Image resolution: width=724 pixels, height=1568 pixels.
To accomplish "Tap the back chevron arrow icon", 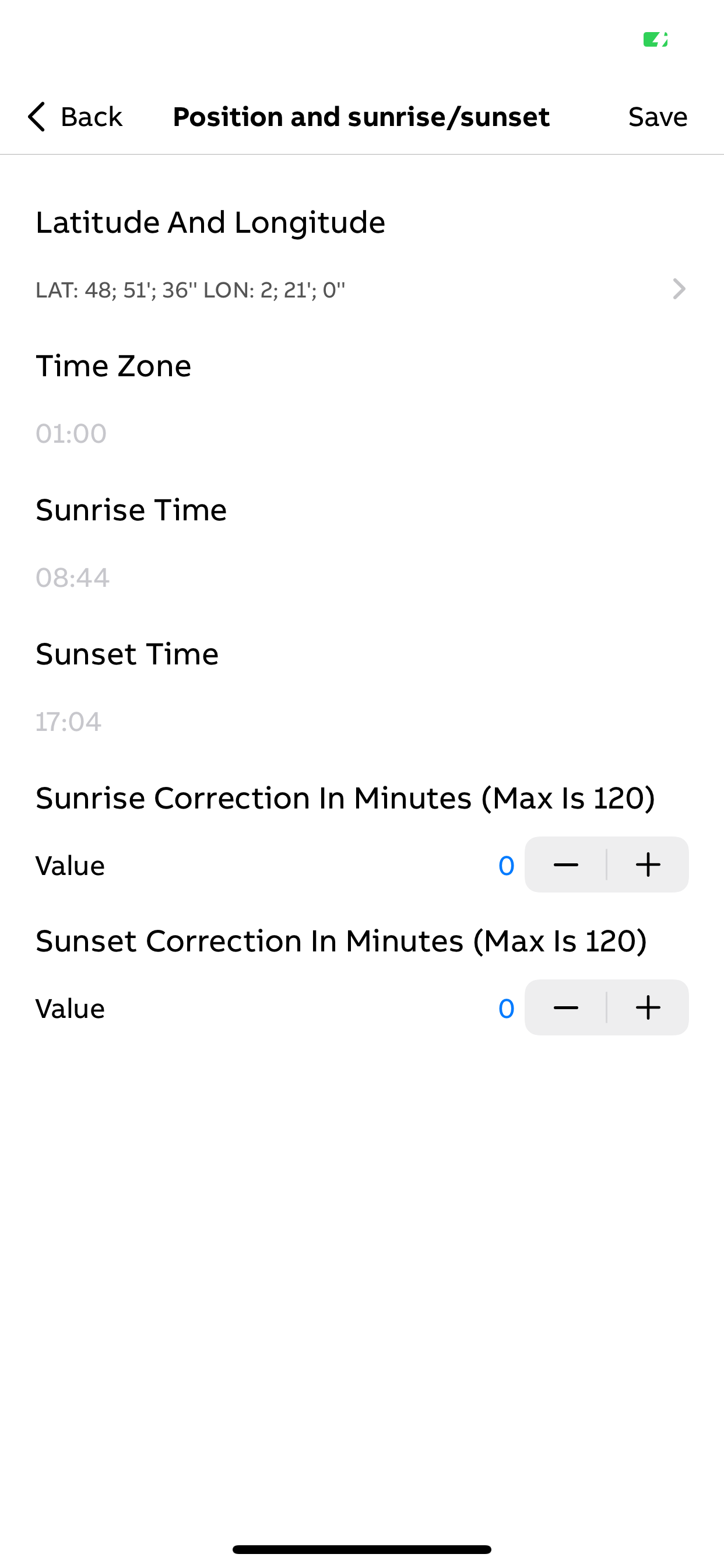I will coord(37,116).
